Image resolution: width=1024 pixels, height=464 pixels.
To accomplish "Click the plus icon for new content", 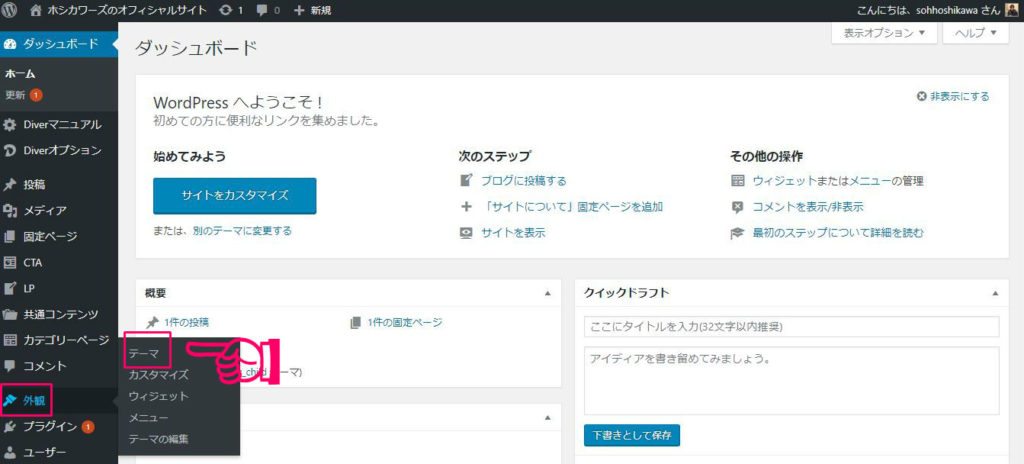I will 300,10.
